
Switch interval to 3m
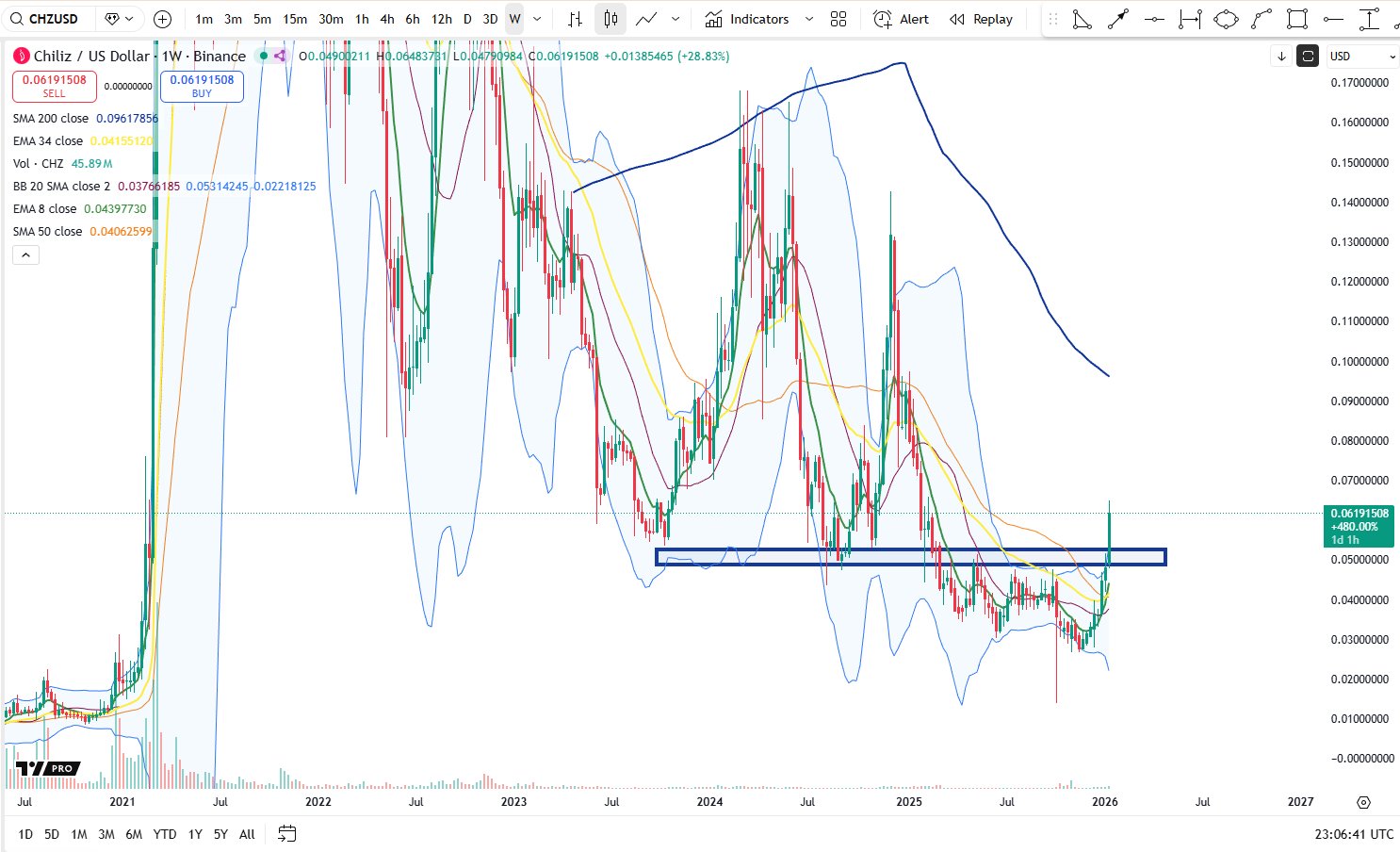tap(233, 19)
